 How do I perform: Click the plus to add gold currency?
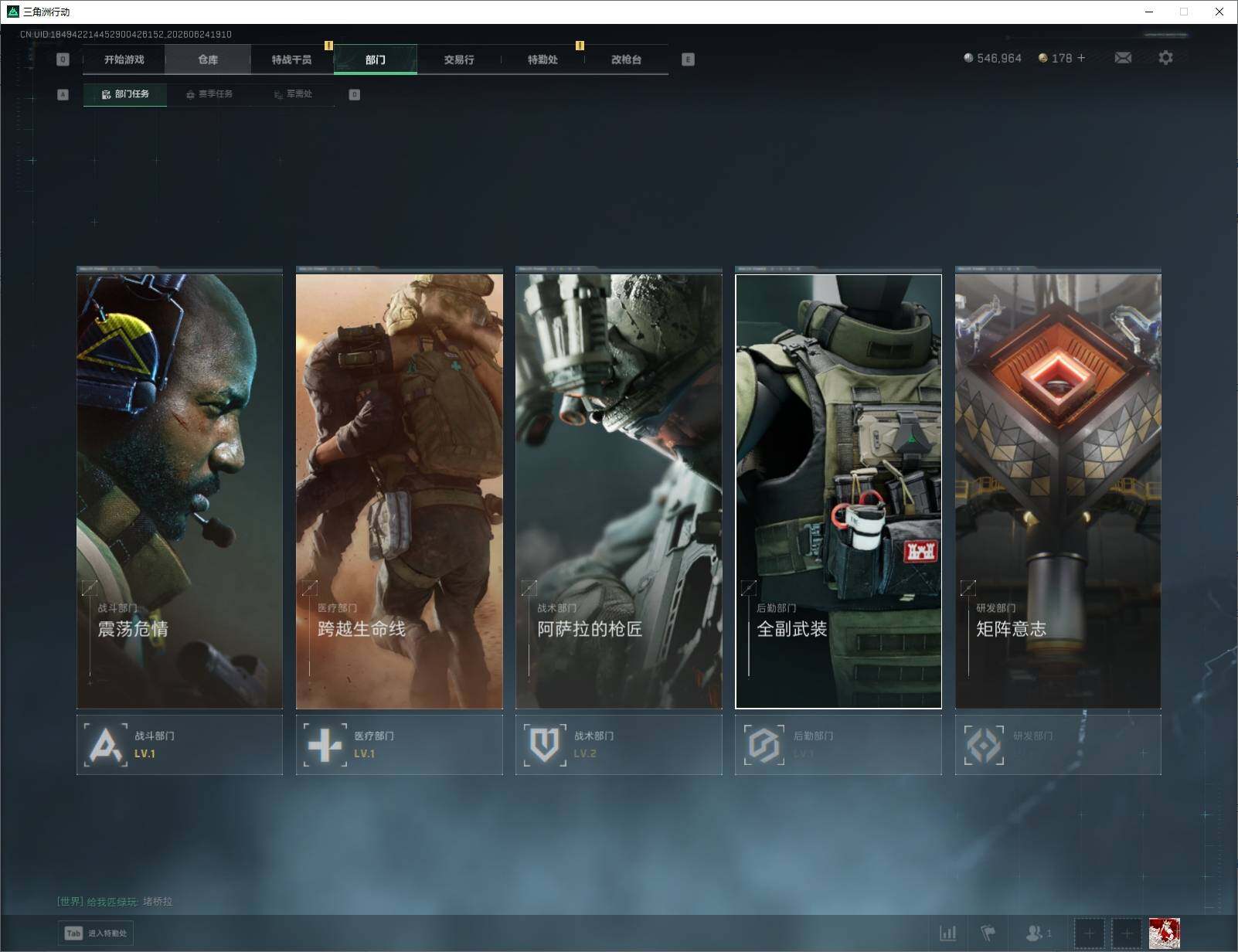pyautogui.click(x=1081, y=58)
